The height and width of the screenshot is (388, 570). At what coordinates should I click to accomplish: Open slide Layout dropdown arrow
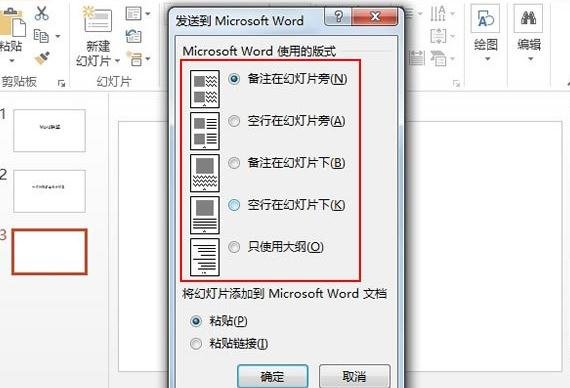148,13
